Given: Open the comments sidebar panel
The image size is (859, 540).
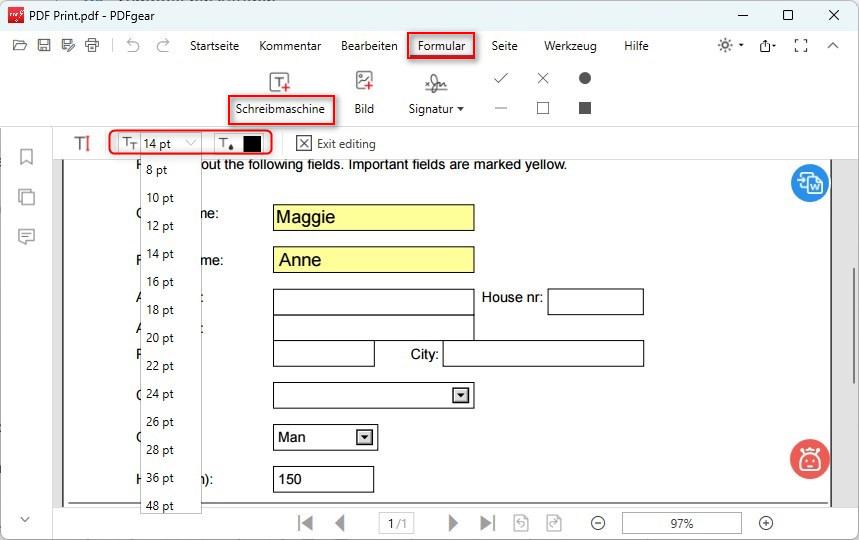Looking at the screenshot, I should pyautogui.click(x=26, y=237).
